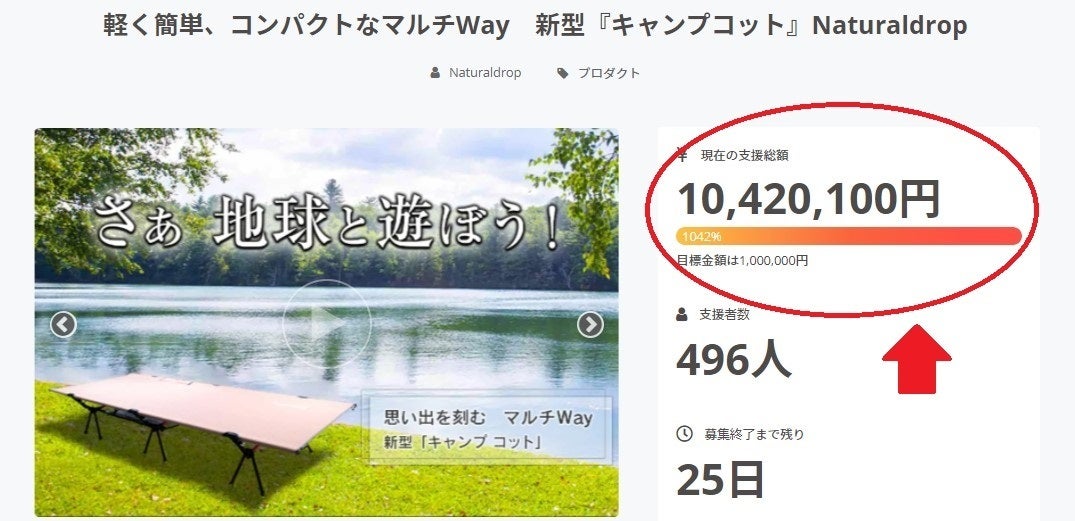Click the 思い出を刻む マルチWay caption box
The image size is (1075, 521).
pos(487,429)
